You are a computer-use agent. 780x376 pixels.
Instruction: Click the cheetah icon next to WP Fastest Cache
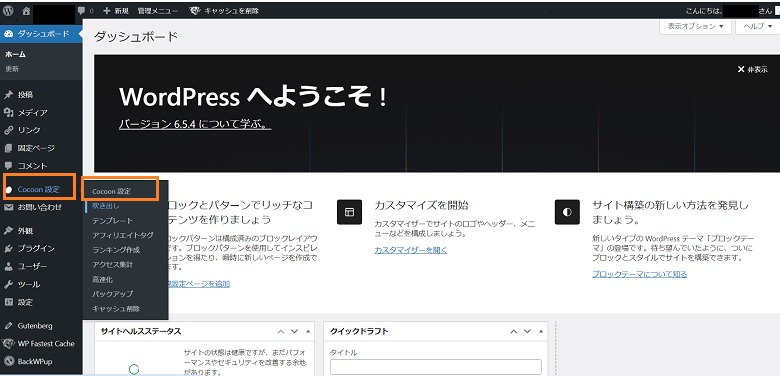tap(8, 344)
